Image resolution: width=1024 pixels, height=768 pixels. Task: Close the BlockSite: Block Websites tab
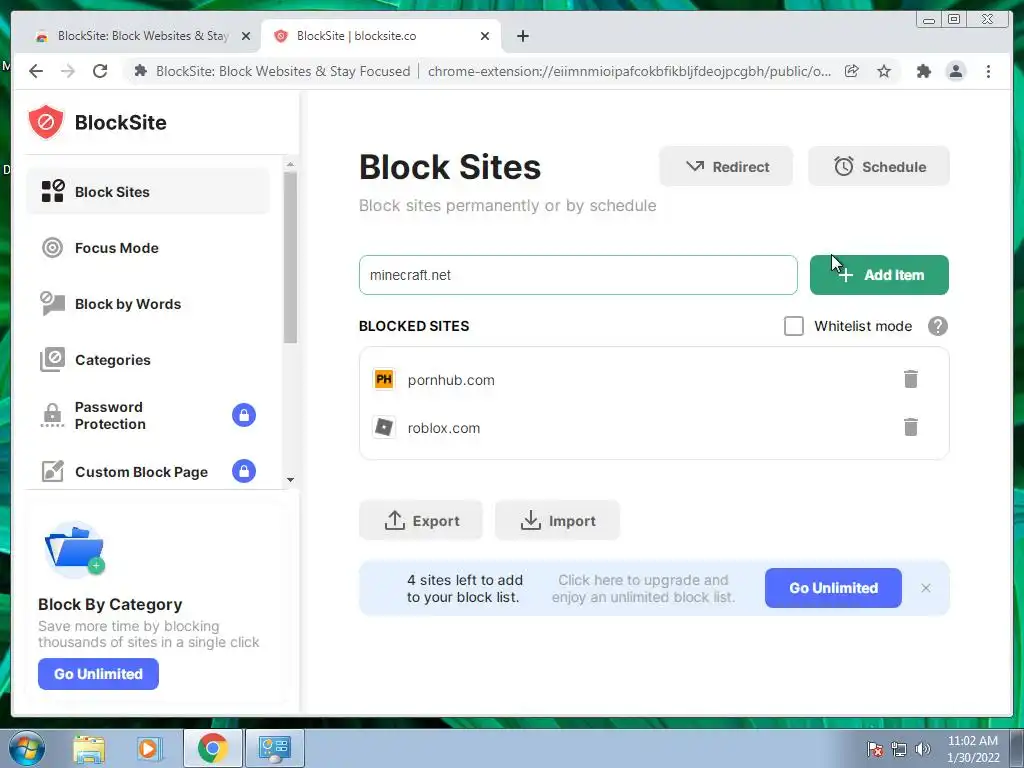tap(246, 37)
